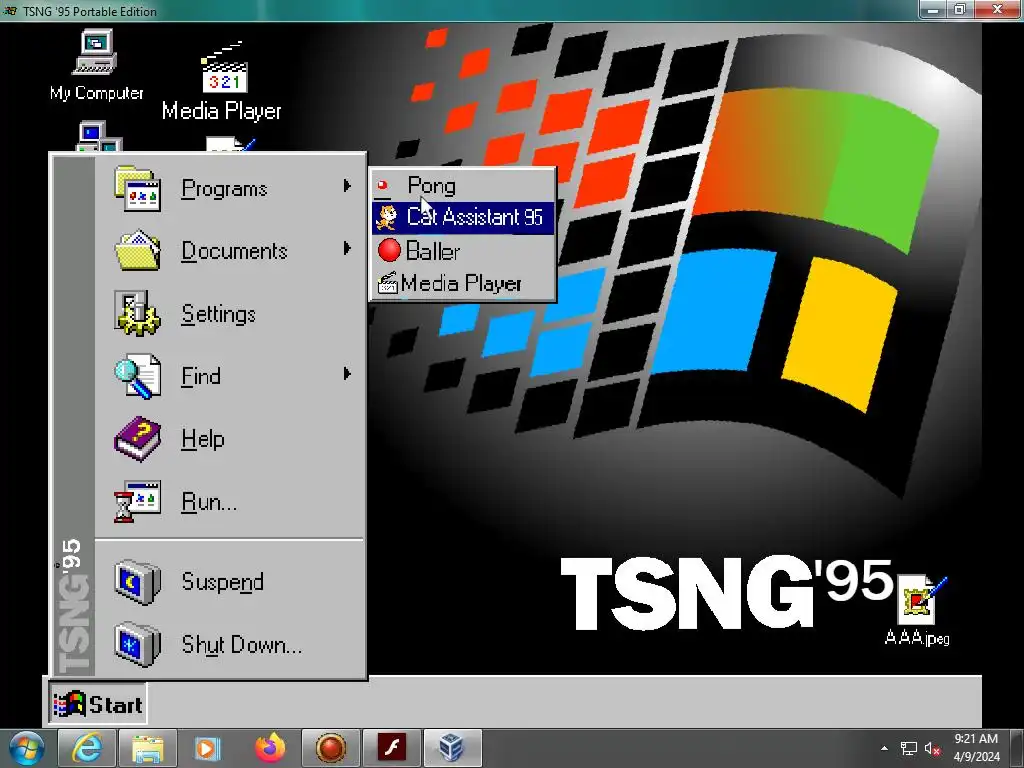The image size is (1024, 768).
Task: Open Windows Explorer folder in taskbar
Action: (x=148, y=748)
